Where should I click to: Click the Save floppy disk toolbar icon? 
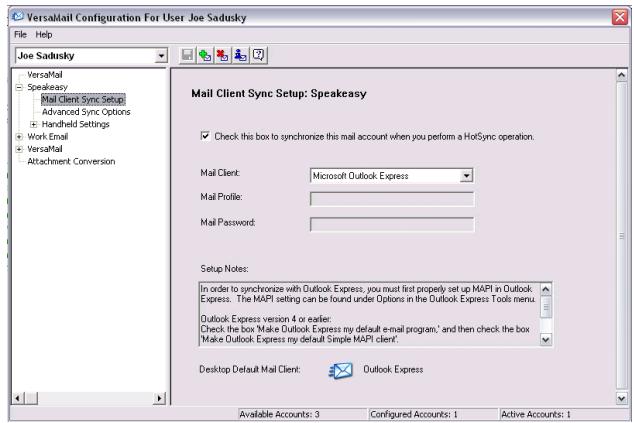pos(187,55)
